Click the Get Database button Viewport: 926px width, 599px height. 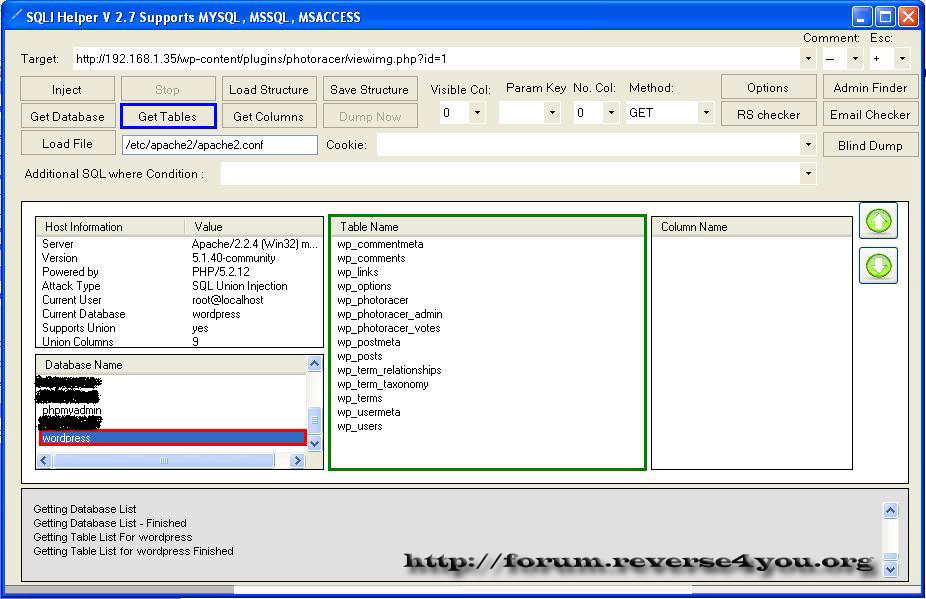67,116
